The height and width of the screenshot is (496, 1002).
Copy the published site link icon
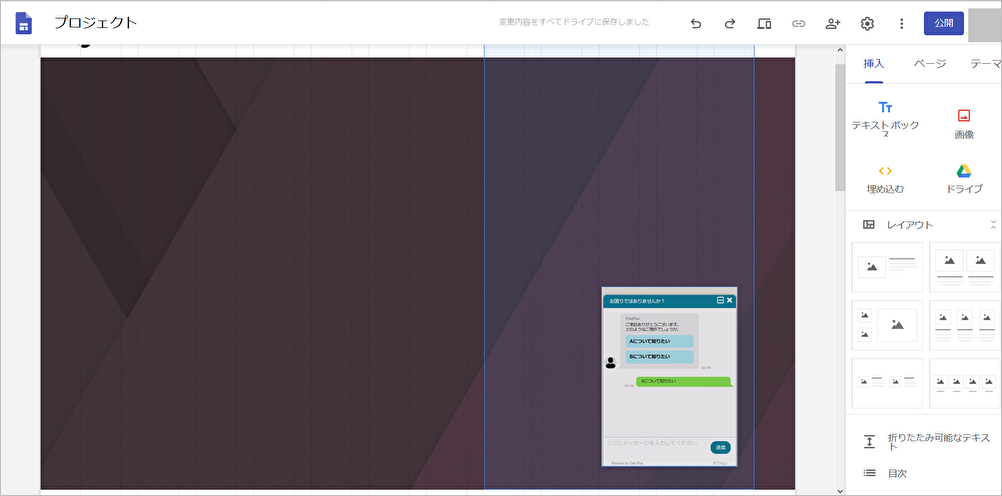(x=798, y=24)
